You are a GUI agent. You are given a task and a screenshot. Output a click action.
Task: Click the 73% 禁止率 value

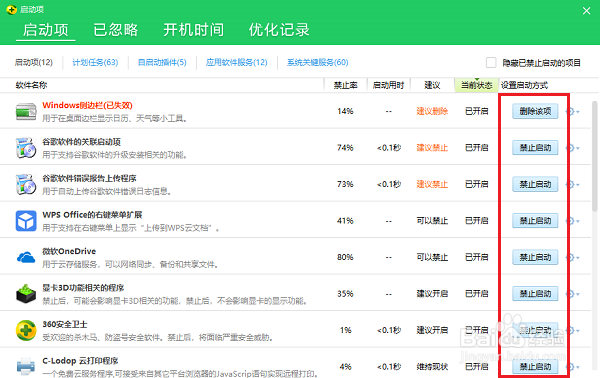(345, 184)
